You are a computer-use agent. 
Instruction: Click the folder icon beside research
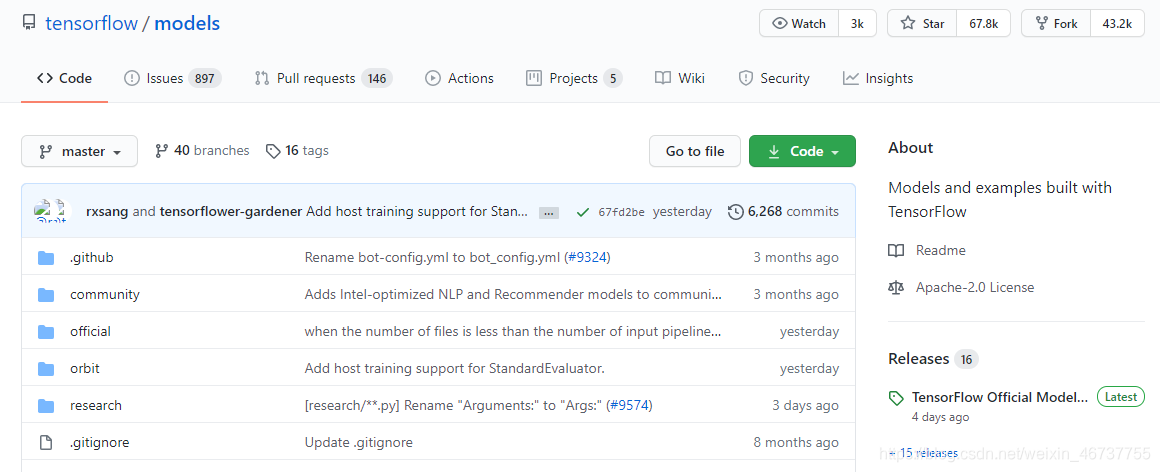pos(46,405)
